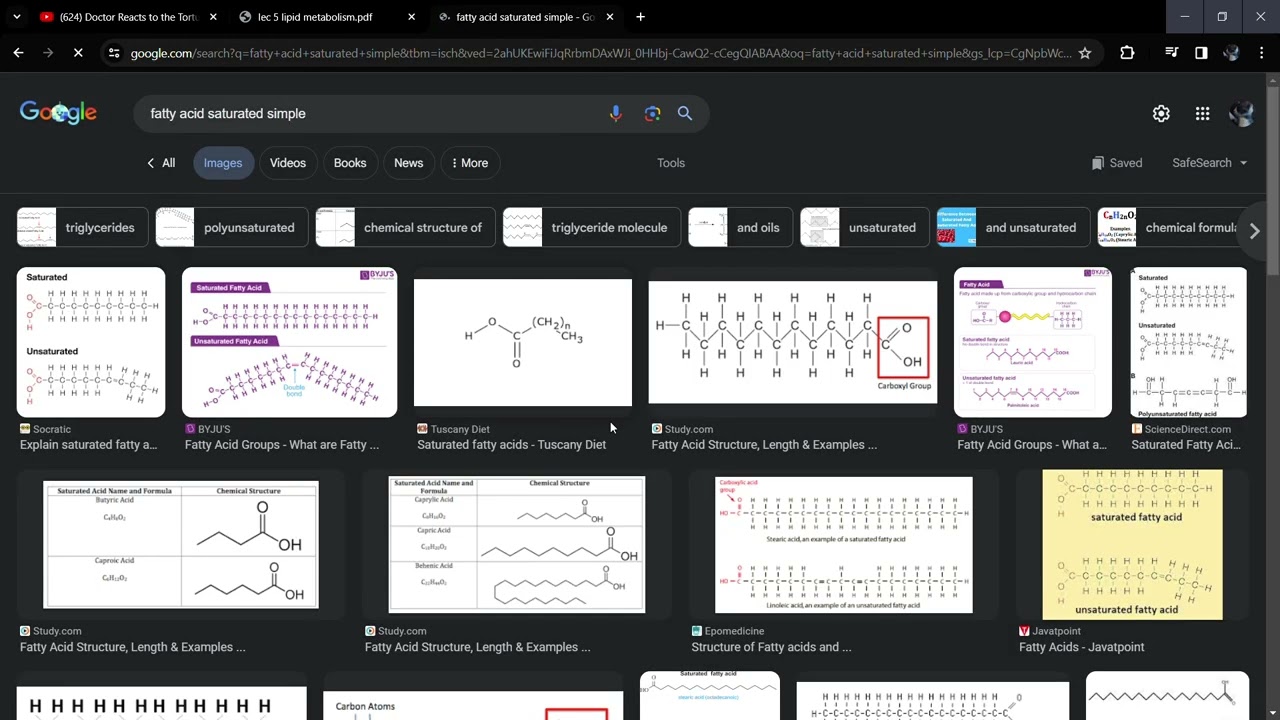
Task: Show next suggestion chips with the right arrow
Action: [1254, 231]
